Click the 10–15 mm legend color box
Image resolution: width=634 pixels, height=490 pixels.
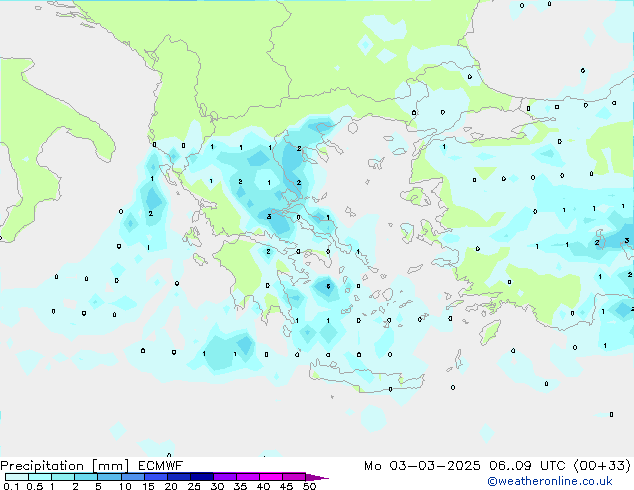point(133,477)
